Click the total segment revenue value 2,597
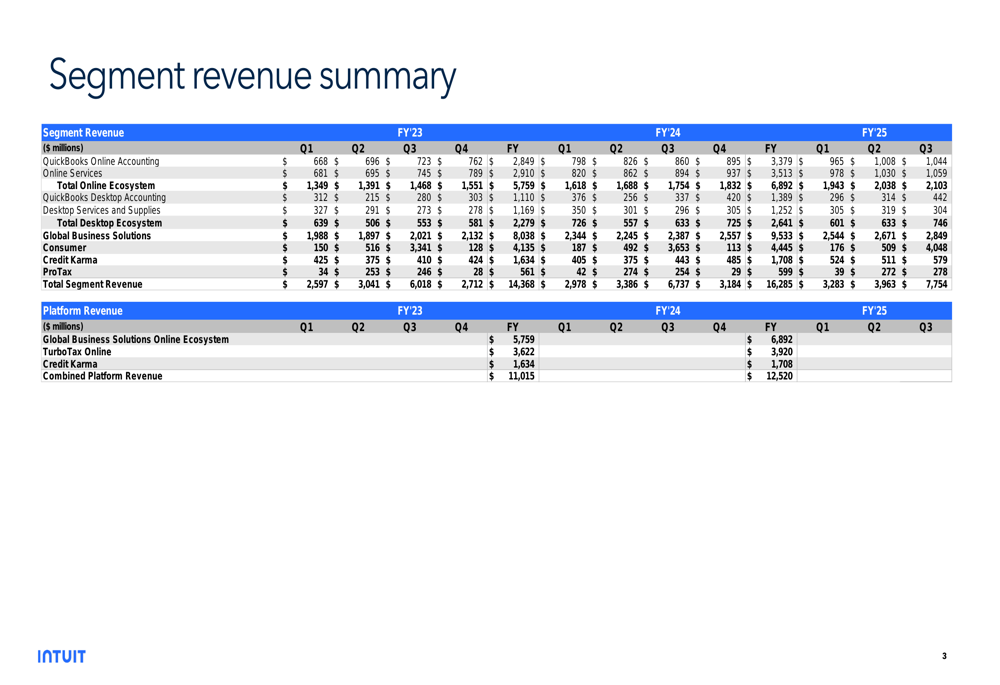The image size is (1000, 685). pyautogui.click(x=317, y=284)
